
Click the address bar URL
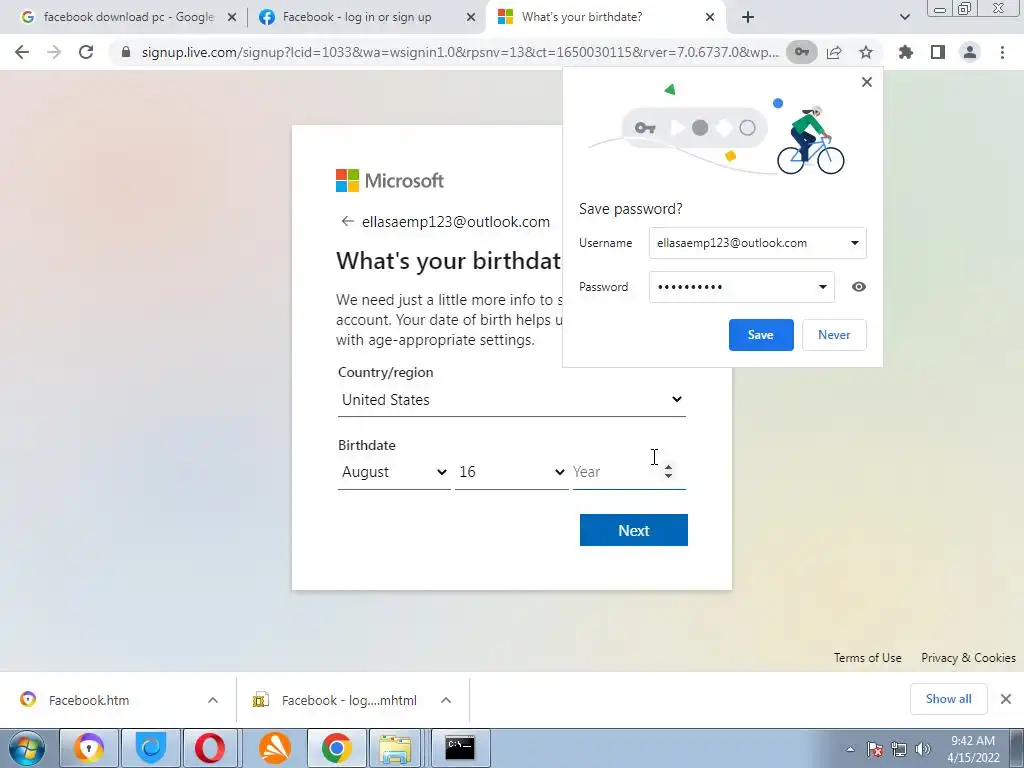coord(460,52)
